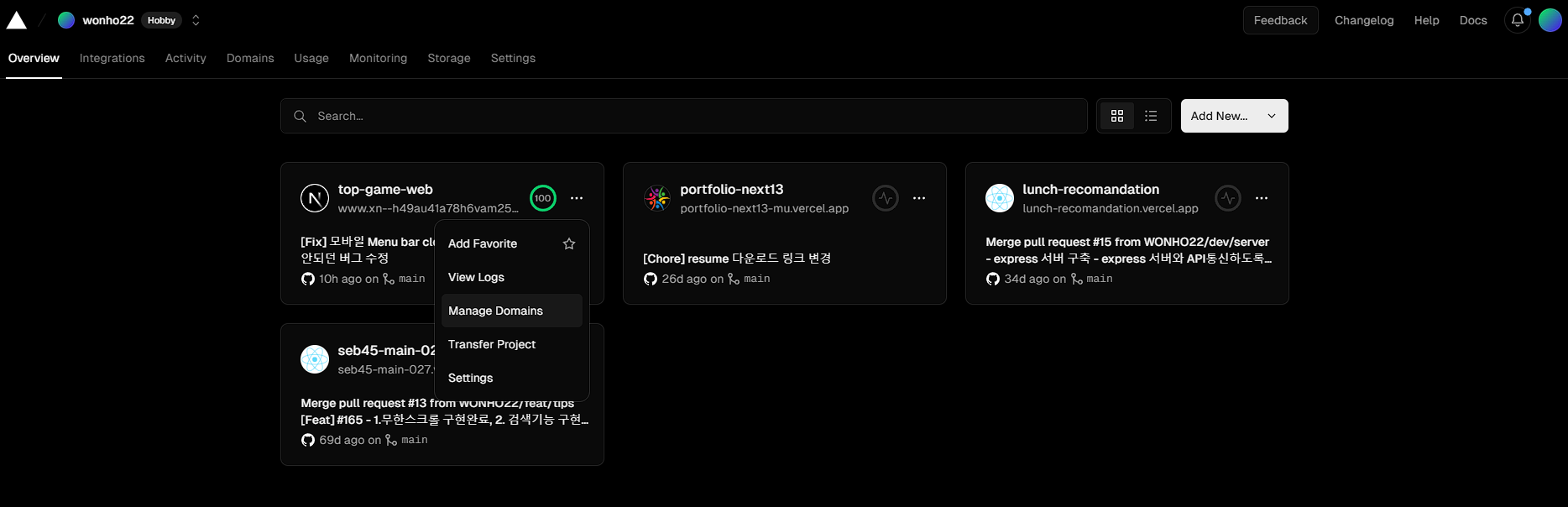The width and height of the screenshot is (1568, 507).
Task: Click the portfolio-next13 activity pulse icon
Action: pos(886,198)
